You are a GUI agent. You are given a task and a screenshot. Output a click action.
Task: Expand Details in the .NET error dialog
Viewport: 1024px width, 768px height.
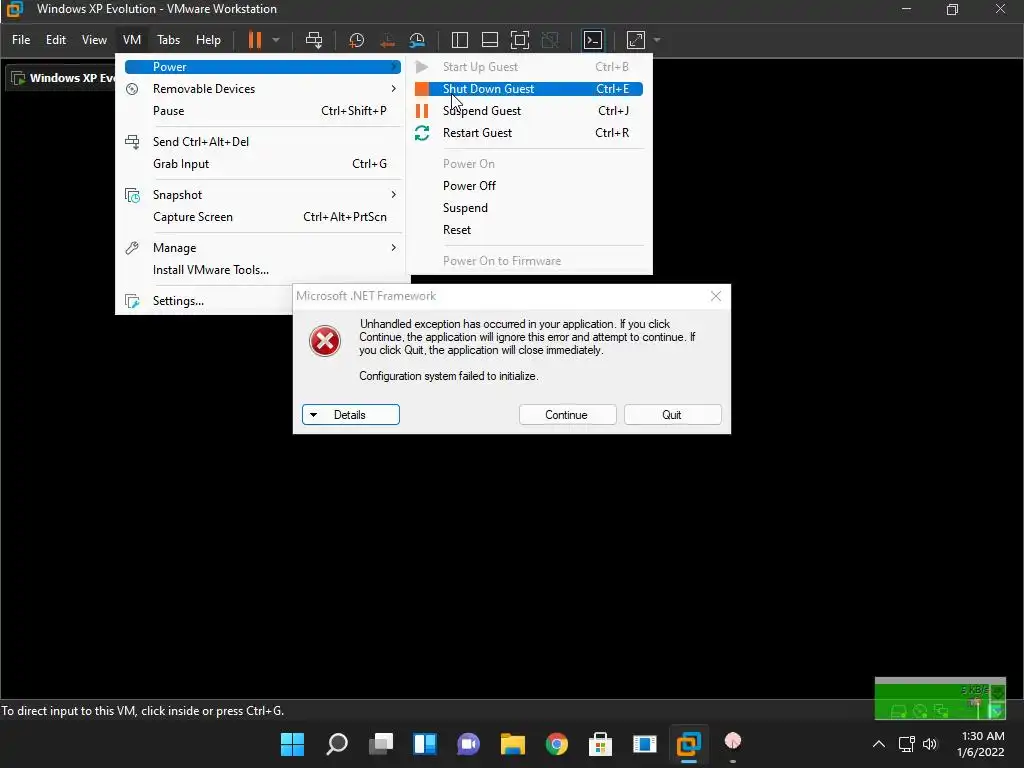point(351,415)
